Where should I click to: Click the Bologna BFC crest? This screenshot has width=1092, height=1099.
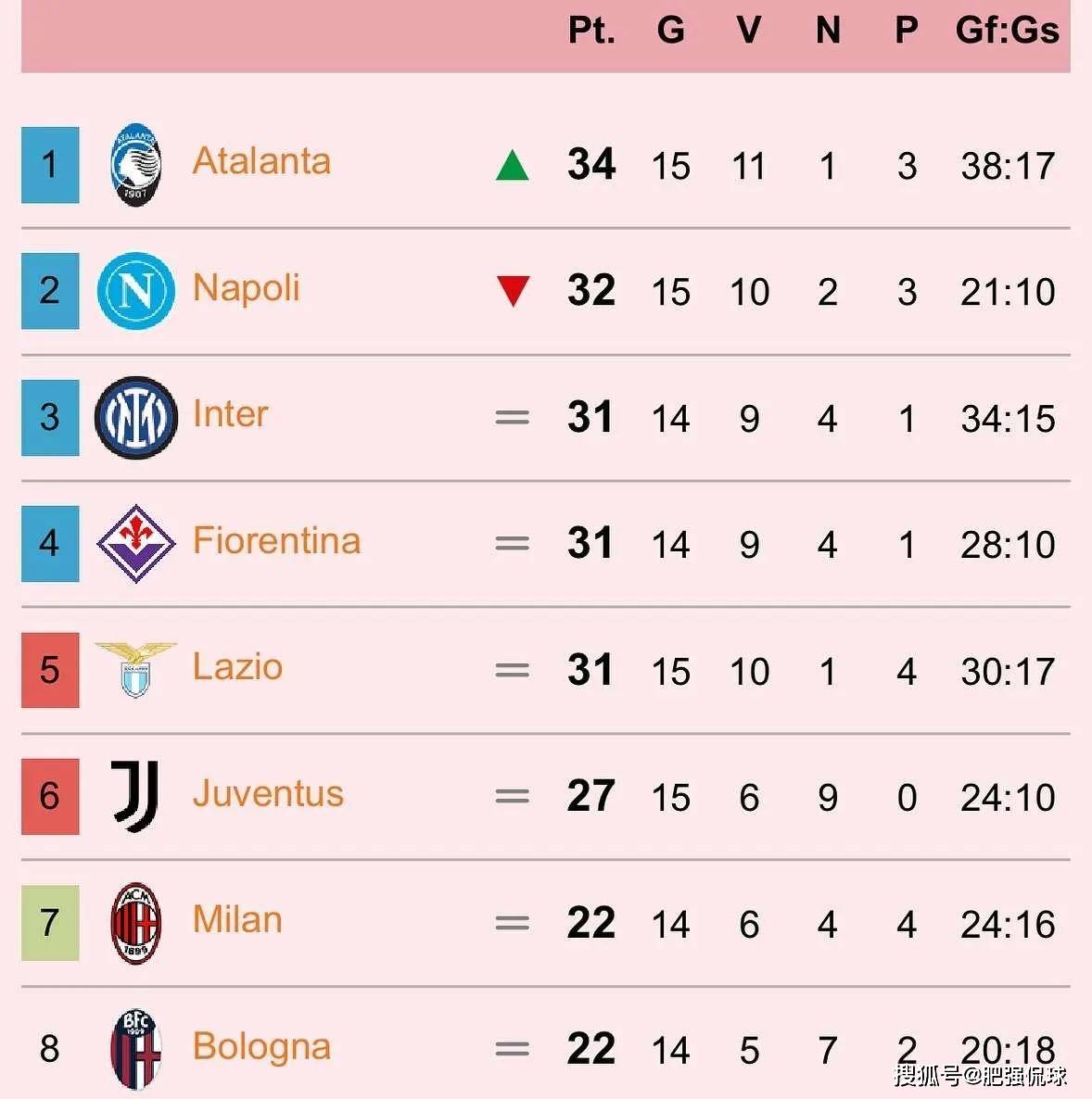click(136, 1049)
